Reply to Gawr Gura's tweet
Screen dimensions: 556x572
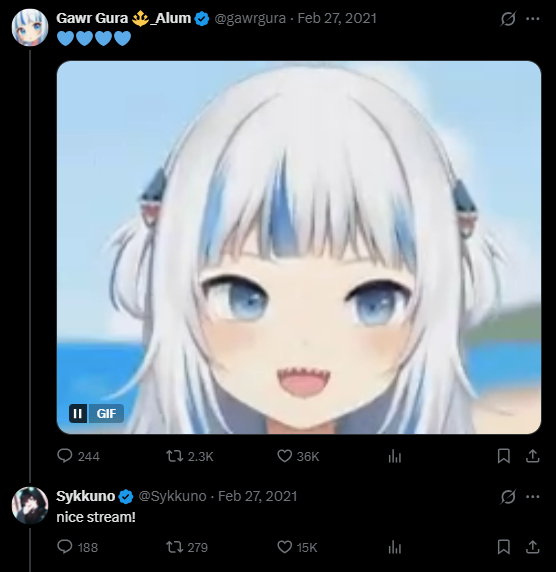coord(65,456)
